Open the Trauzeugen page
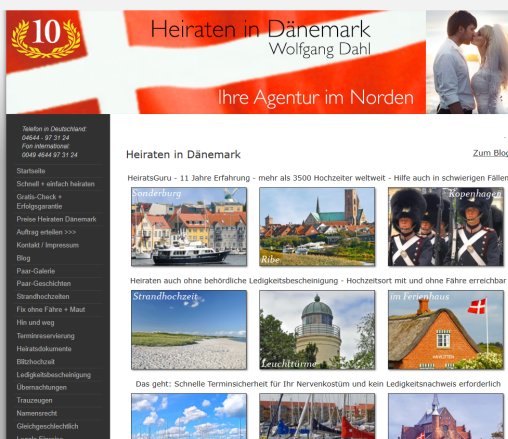Screen dimensions: 508x439 34,401
